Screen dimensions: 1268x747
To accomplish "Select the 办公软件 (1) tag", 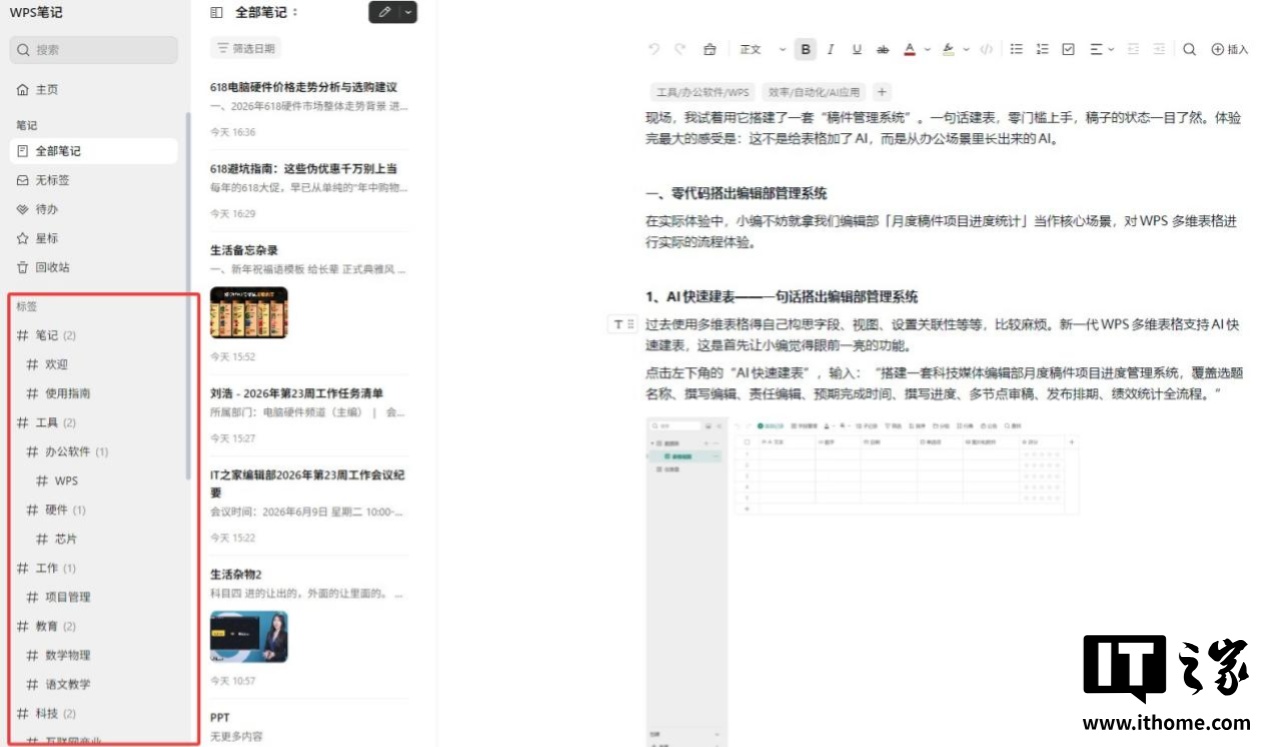I will (67, 451).
